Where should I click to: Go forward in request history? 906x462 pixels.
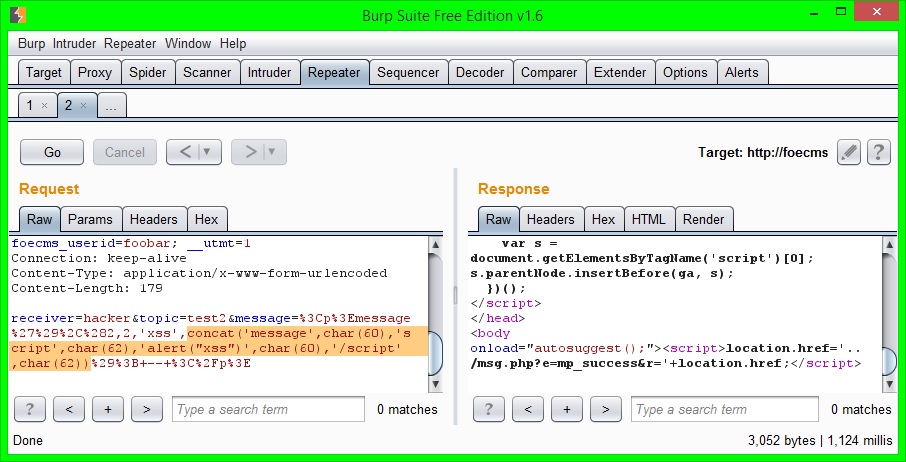tap(250, 152)
